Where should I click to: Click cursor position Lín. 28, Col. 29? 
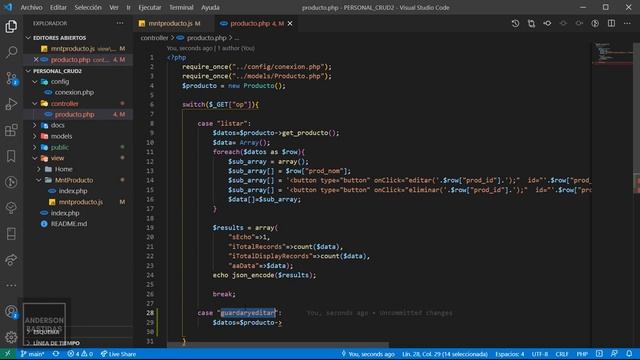tap(445, 354)
